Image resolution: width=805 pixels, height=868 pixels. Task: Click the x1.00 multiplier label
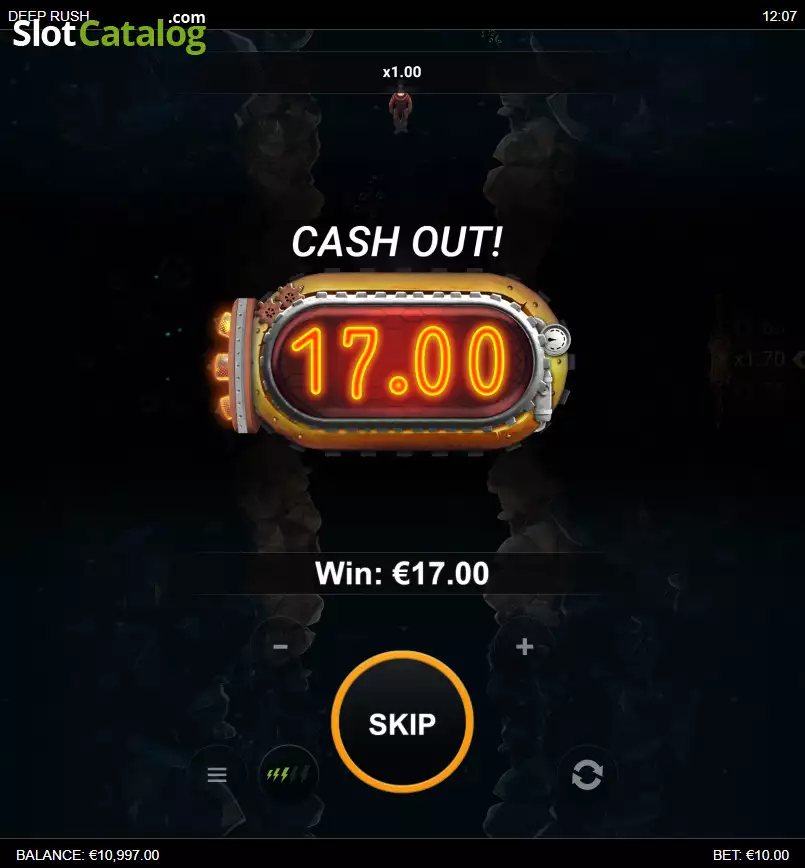[402, 72]
